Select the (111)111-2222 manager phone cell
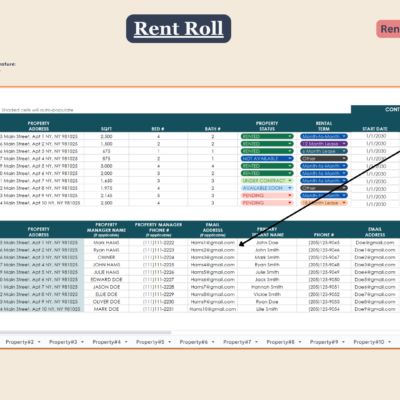This screenshot has width=400, height=400. click(158, 243)
